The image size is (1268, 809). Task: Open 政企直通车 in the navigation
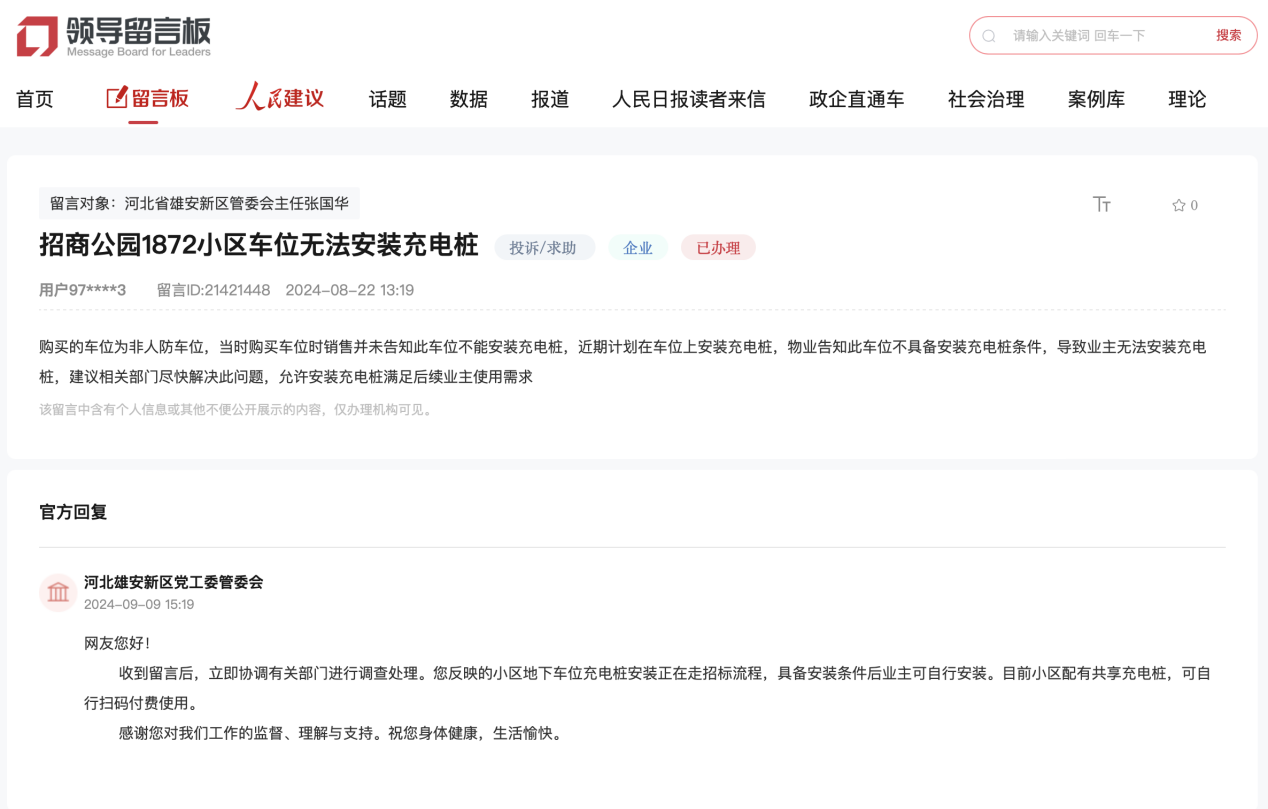[857, 99]
